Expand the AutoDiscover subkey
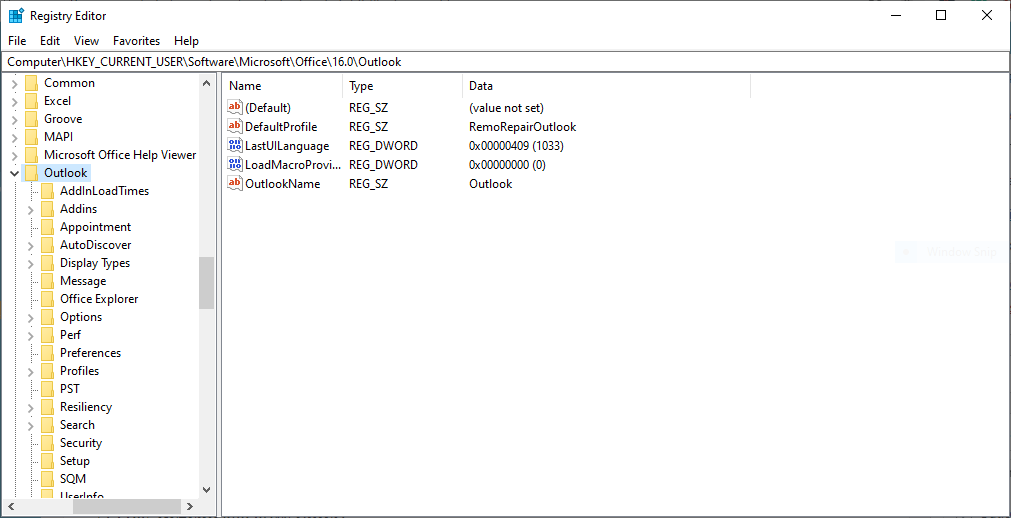 coord(30,246)
